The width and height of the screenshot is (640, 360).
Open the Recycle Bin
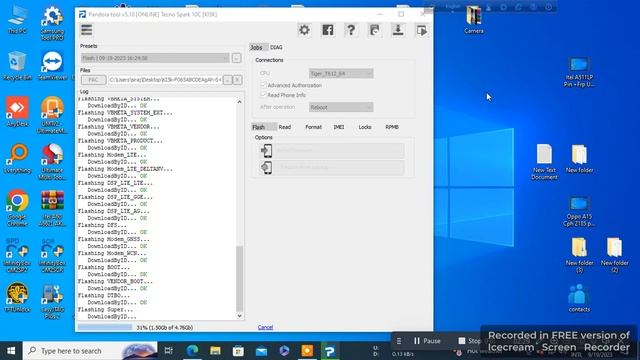point(17,65)
